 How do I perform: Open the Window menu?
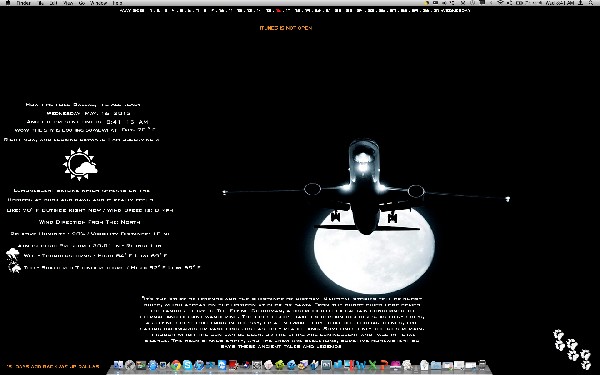(x=98, y=2)
